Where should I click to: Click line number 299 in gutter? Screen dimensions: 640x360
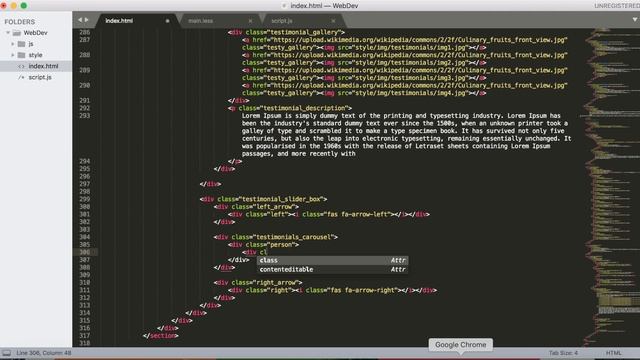[84, 199]
